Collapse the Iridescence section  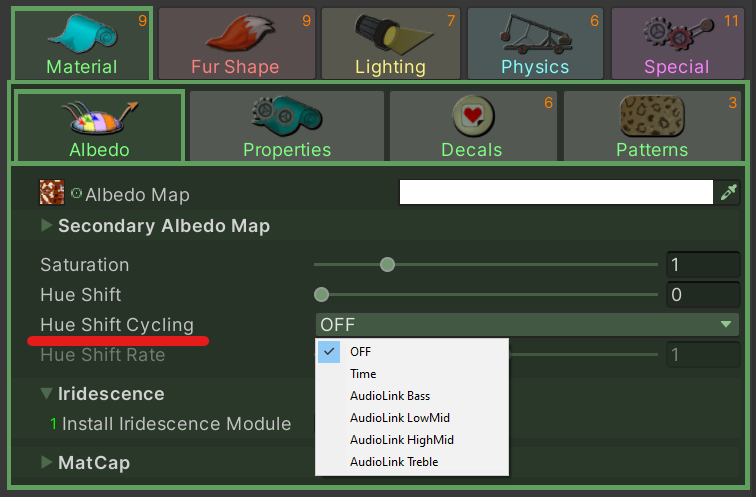click(46, 394)
